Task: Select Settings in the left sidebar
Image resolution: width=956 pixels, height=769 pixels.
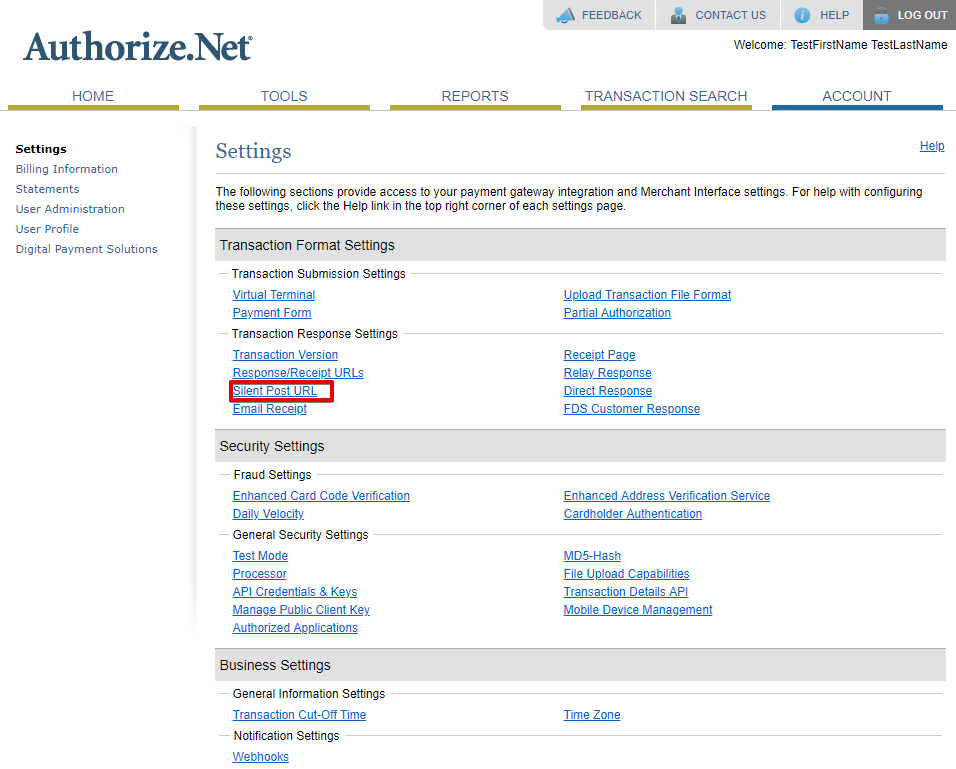Action: (x=41, y=149)
